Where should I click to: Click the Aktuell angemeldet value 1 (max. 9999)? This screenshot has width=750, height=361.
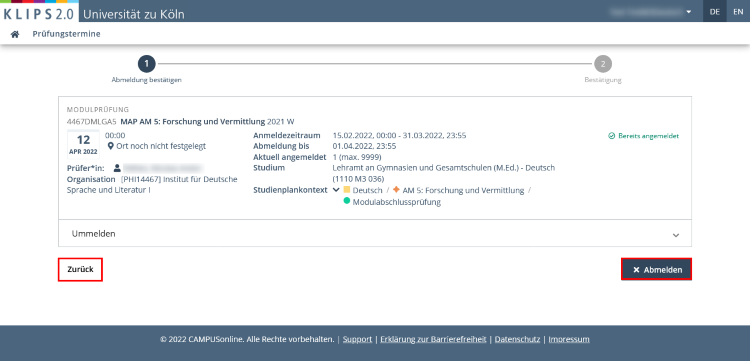point(357,157)
